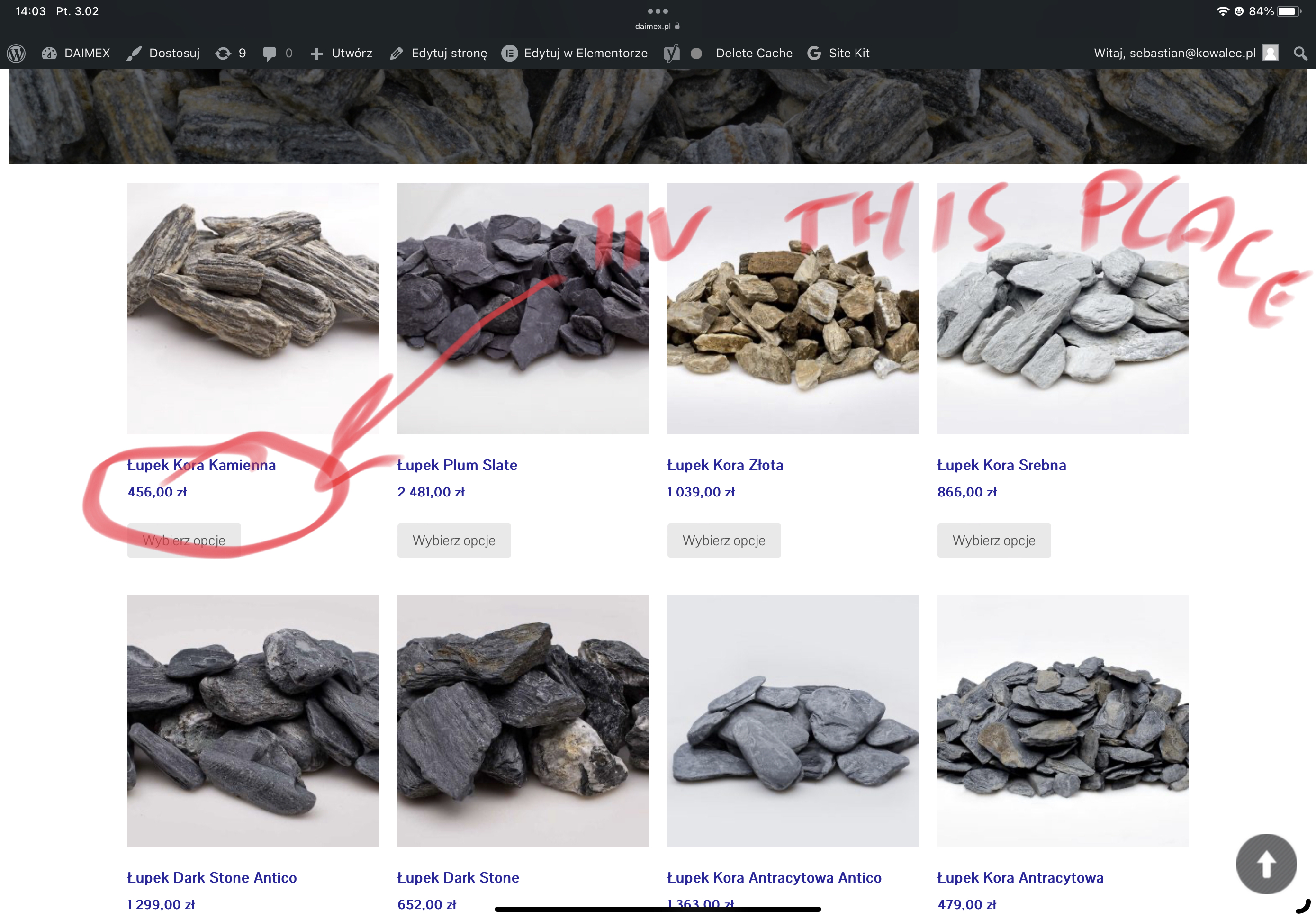This screenshot has width=1316, height=919.
Task: Tap the battery 84% indicator
Action: point(1275,11)
